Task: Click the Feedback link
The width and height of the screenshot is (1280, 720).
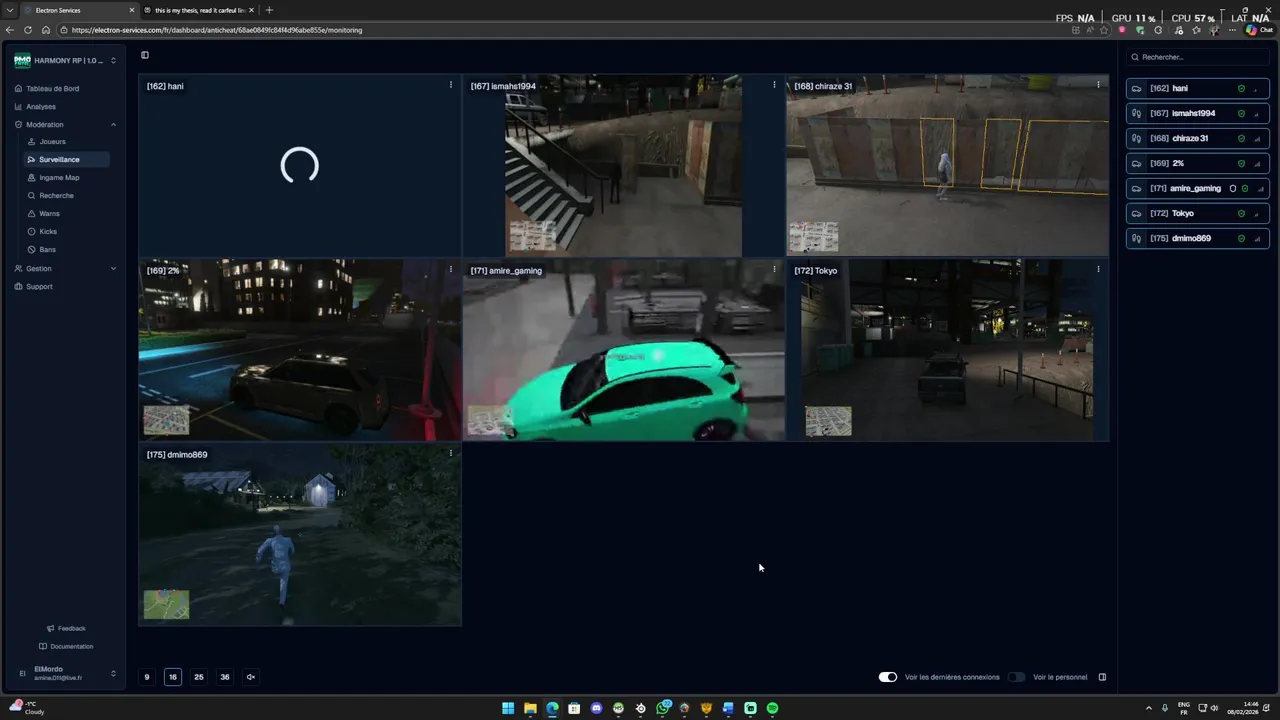Action: click(x=66, y=628)
